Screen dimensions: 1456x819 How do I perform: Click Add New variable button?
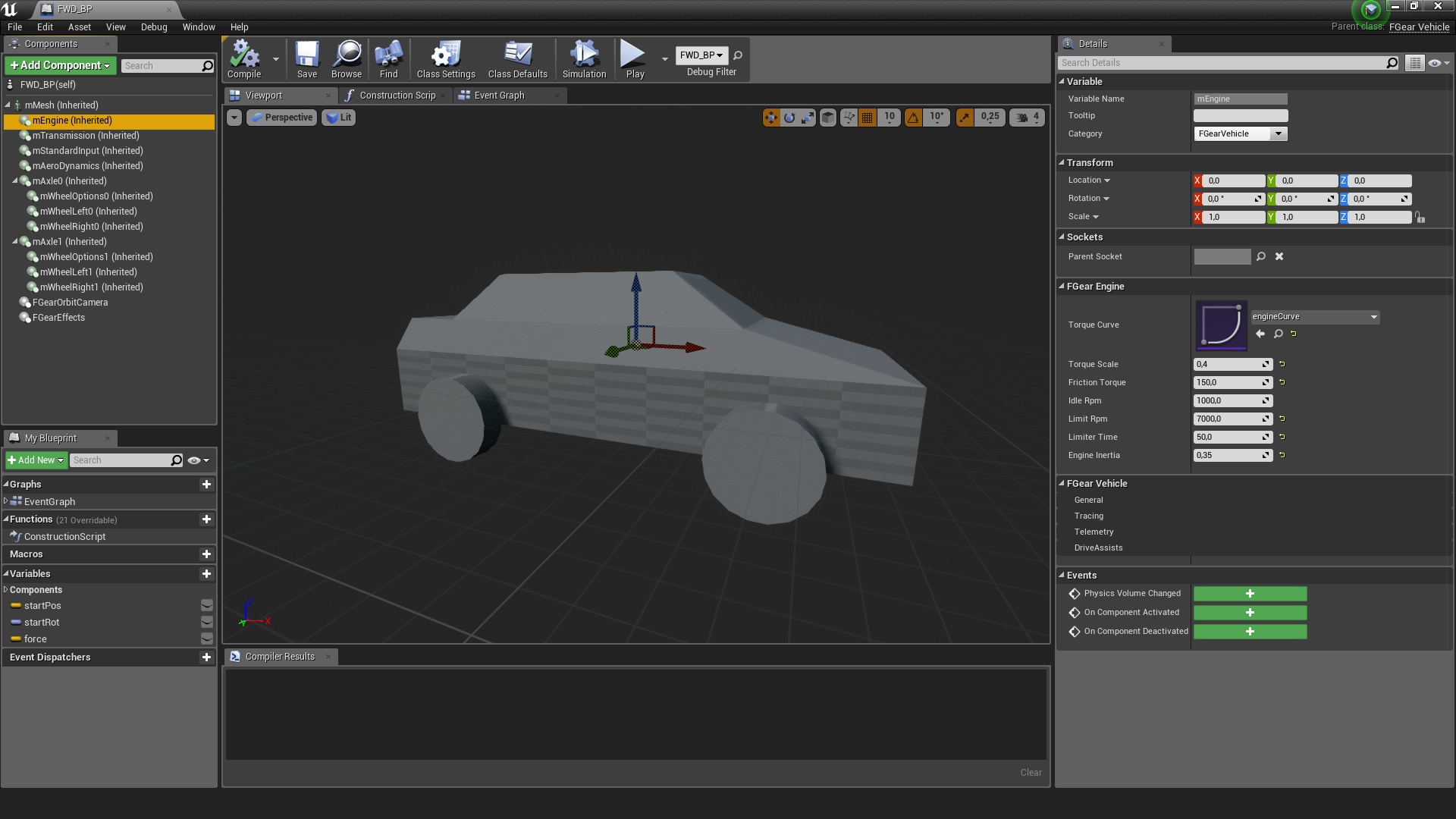pyautogui.click(x=206, y=574)
